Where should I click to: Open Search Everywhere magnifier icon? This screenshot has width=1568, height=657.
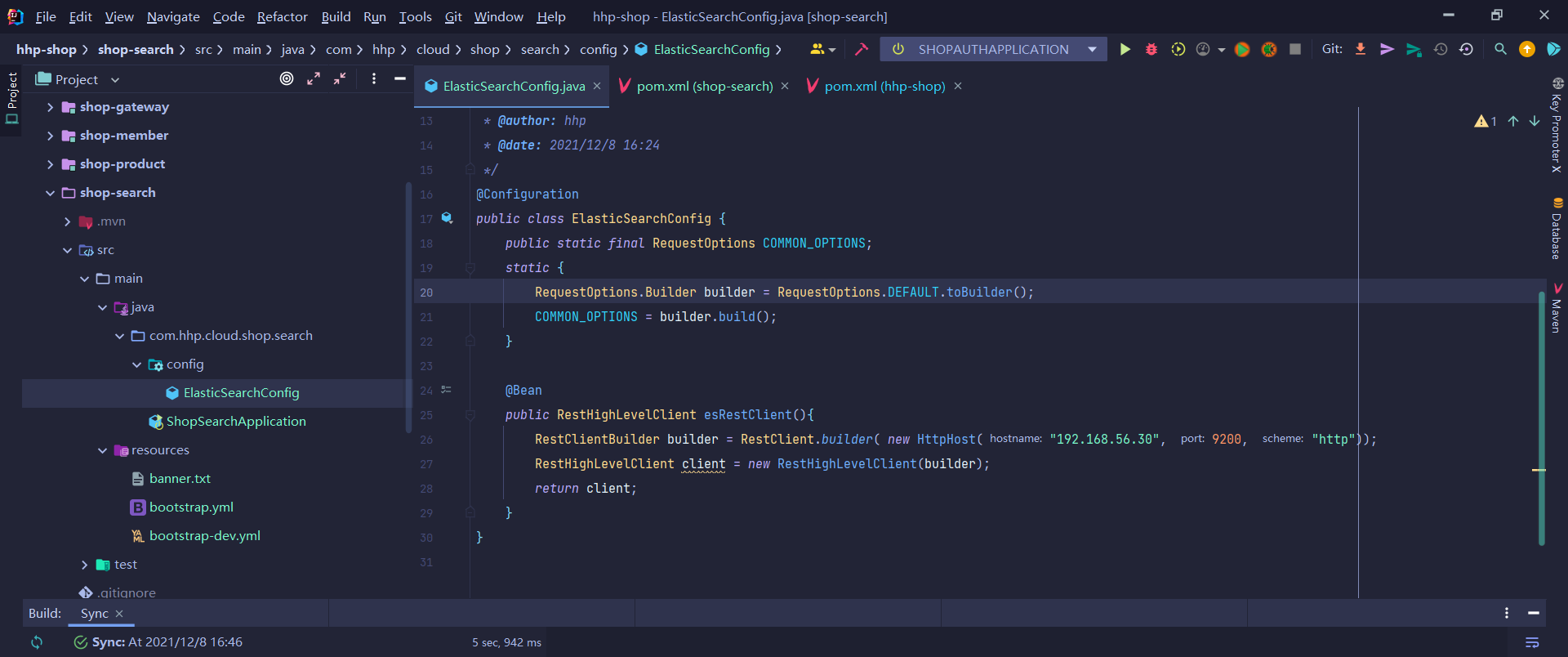(1500, 49)
